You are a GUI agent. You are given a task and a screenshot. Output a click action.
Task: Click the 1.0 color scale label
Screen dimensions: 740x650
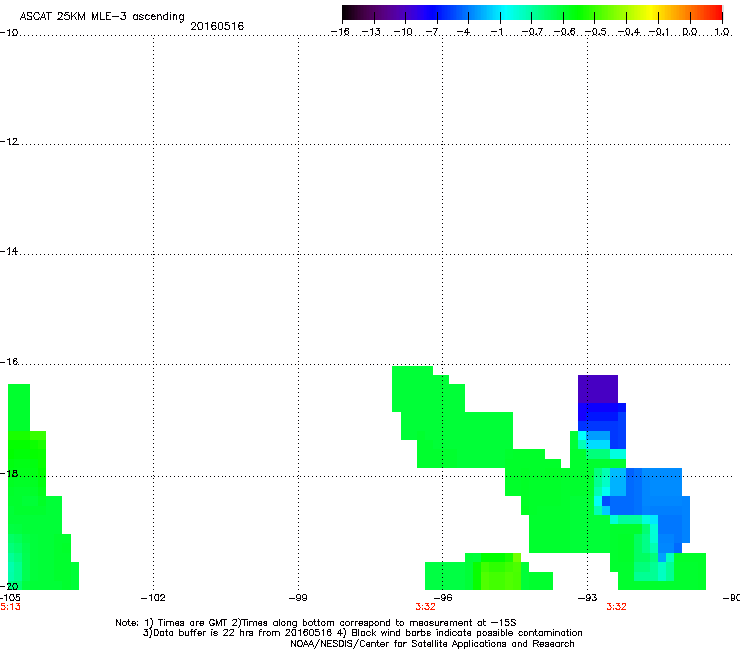[722, 32]
